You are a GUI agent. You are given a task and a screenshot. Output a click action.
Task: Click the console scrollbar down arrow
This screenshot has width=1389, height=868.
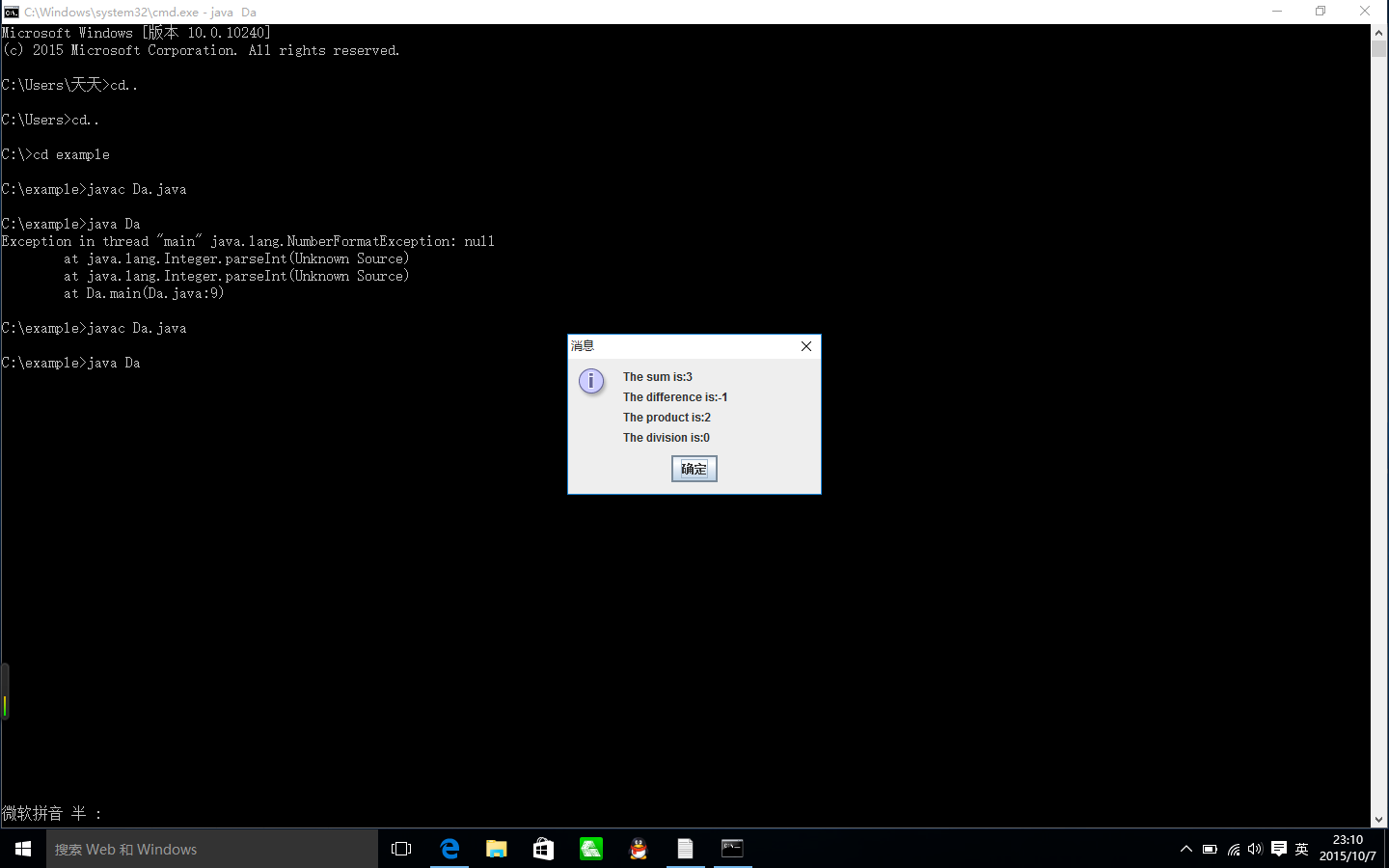click(1378, 819)
